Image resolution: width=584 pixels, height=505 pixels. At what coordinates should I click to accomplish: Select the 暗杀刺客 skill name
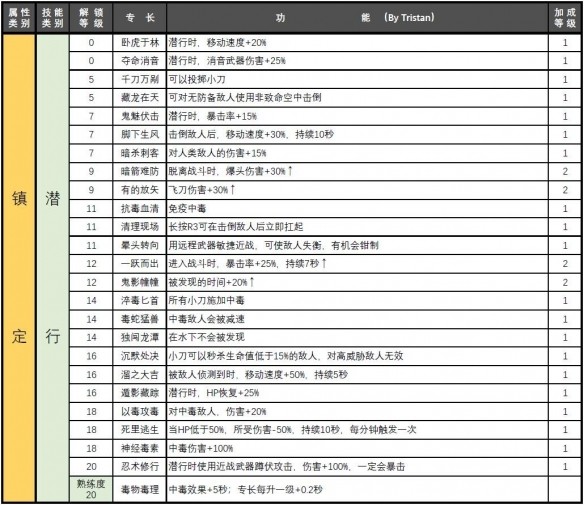click(140, 153)
